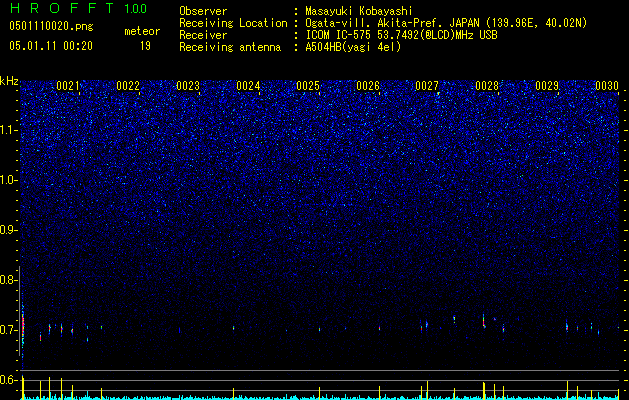Select the file name 0501110020.png
This screenshot has height=400, width=629.
(x=51, y=26)
